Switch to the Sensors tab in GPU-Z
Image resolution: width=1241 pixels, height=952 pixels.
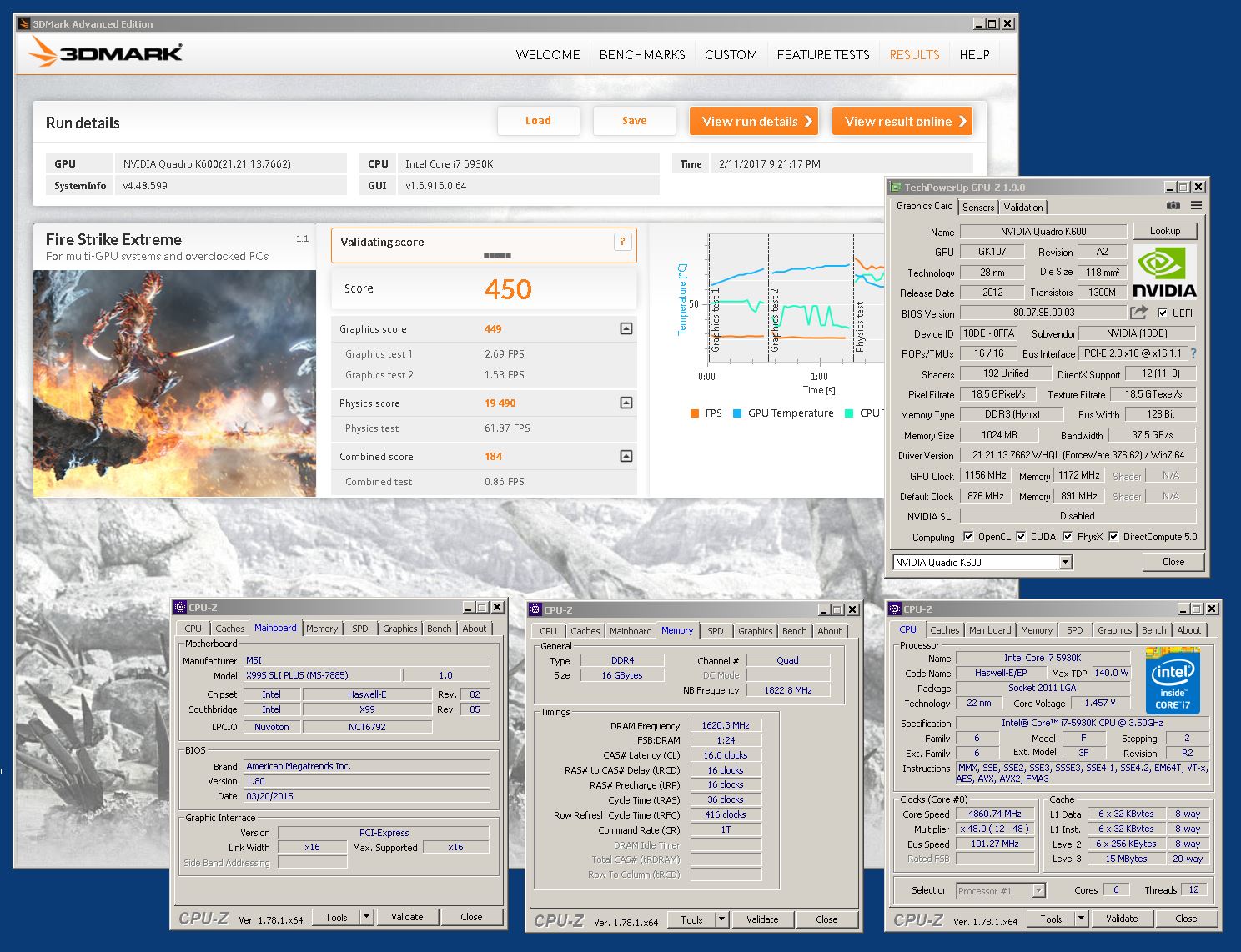click(977, 208)
